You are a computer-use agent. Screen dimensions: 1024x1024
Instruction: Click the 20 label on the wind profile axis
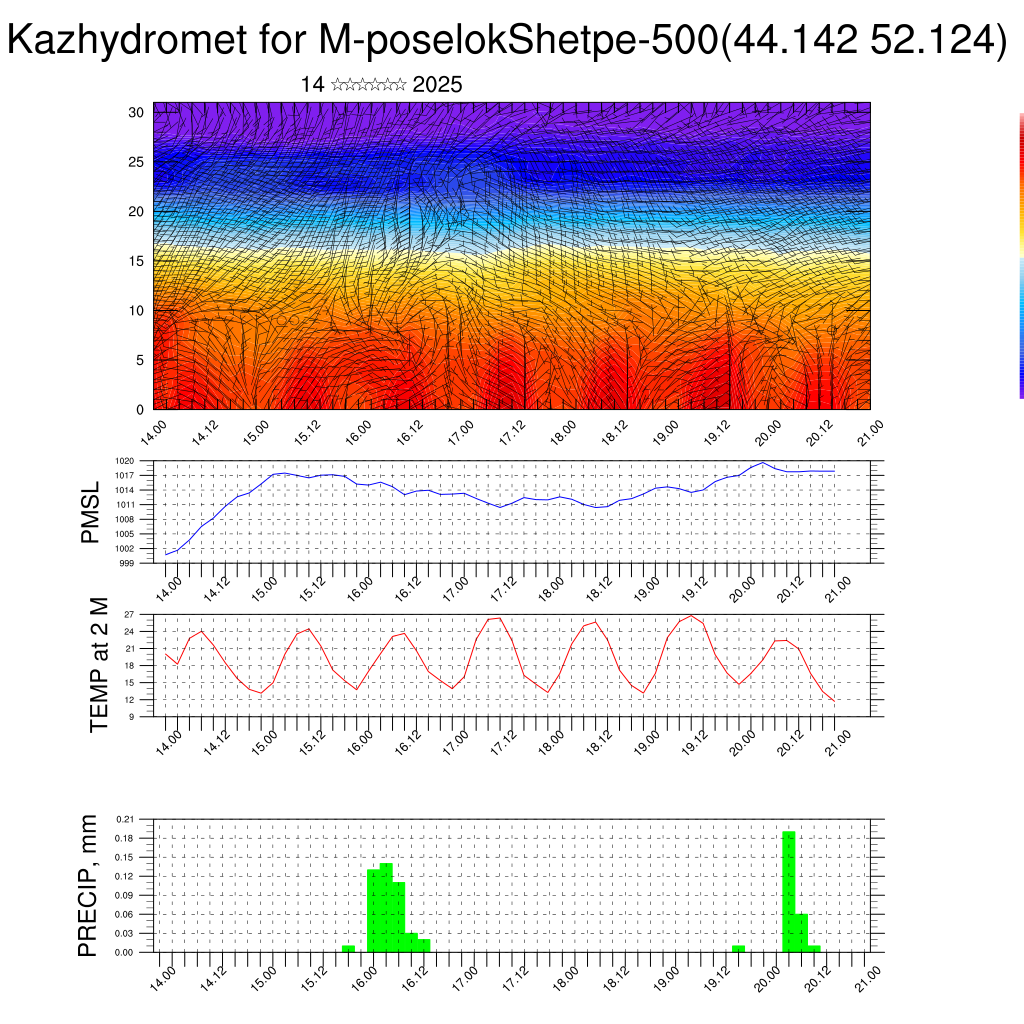[136, 212]
